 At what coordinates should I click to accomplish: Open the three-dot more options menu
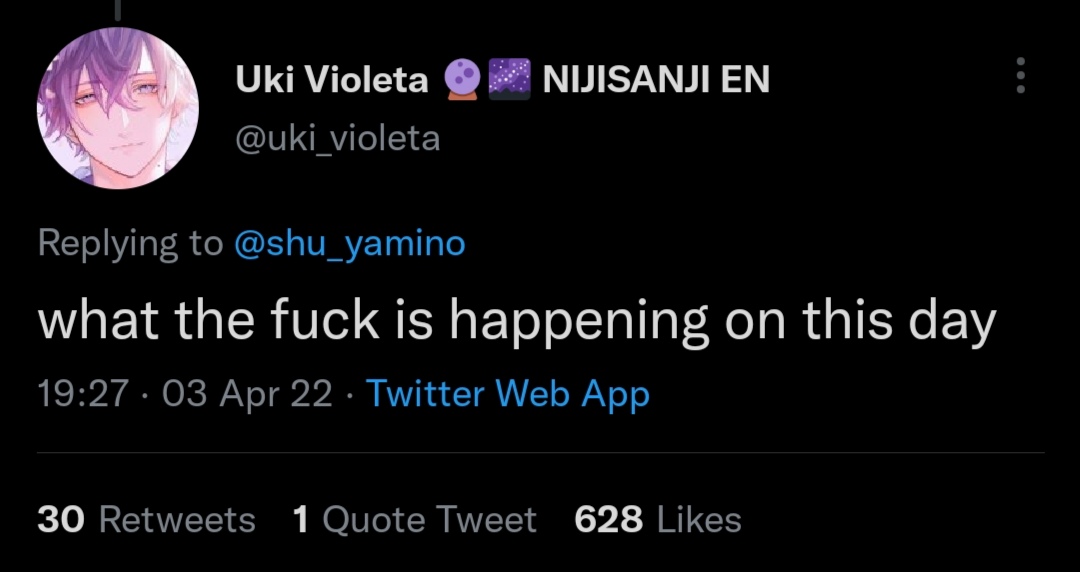click(x=1020, y=76)
